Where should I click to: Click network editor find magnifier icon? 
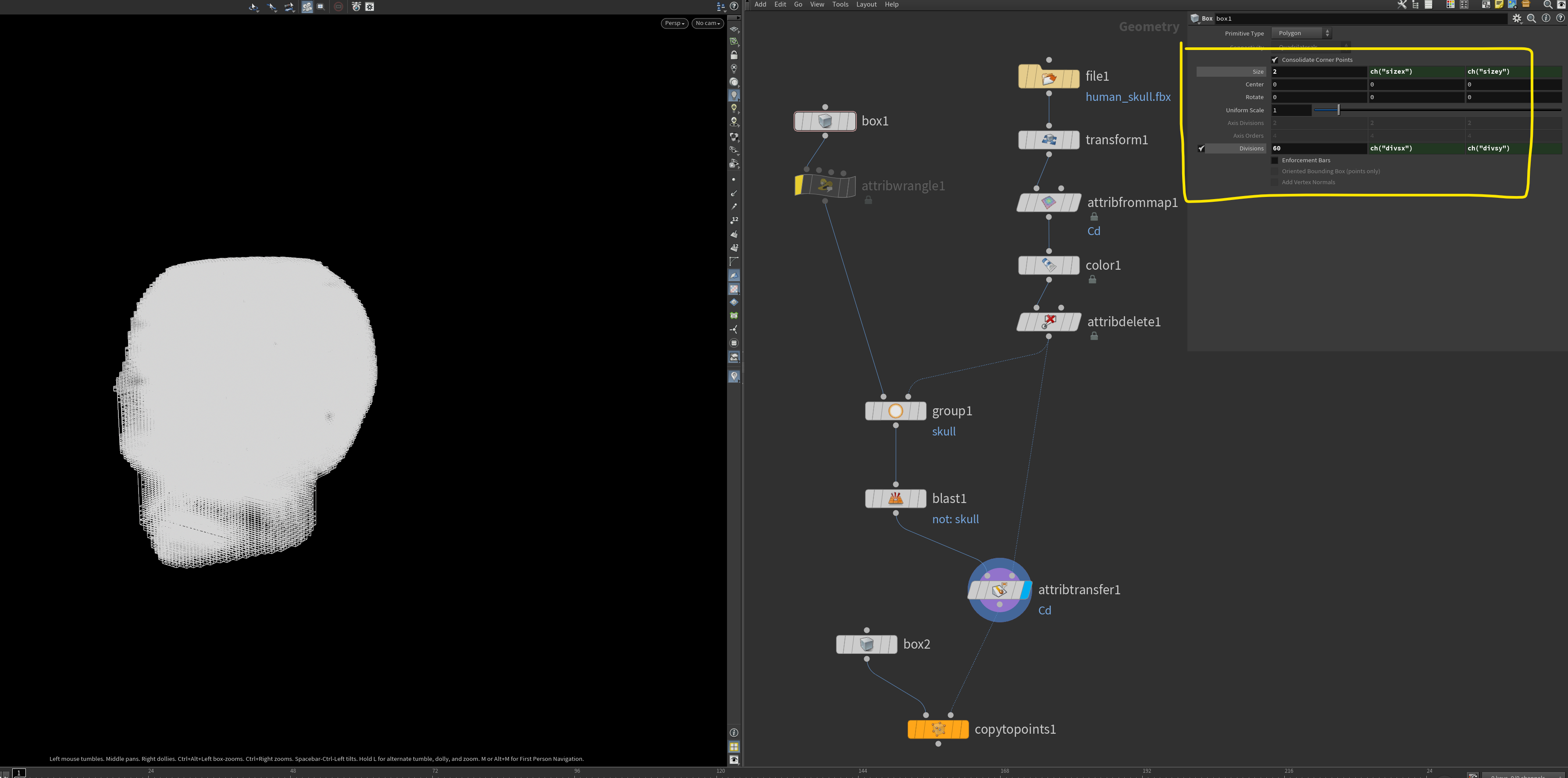1548,4
